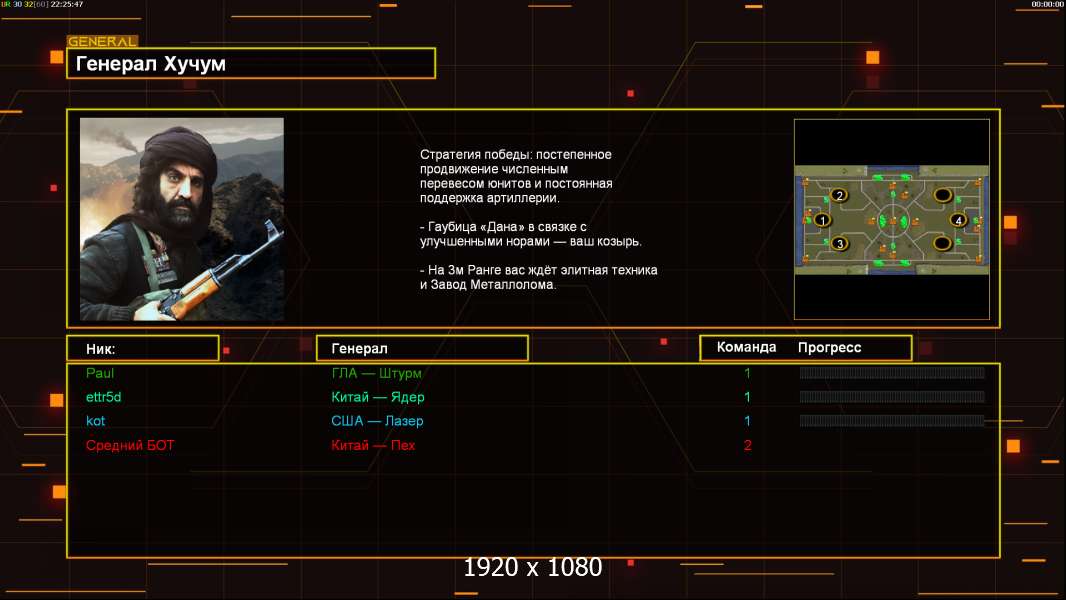Select player name Paul
Screen dimensions: 1066x600
tap(100, 373)
